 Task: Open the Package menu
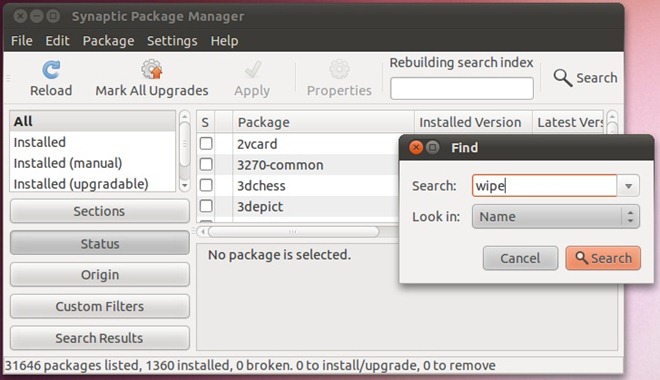click(x=108, y=41)
